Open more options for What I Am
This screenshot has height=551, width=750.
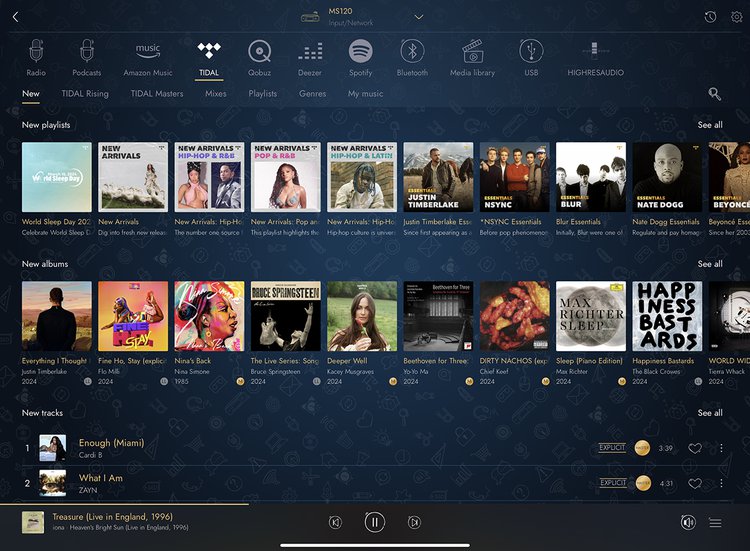721,483
